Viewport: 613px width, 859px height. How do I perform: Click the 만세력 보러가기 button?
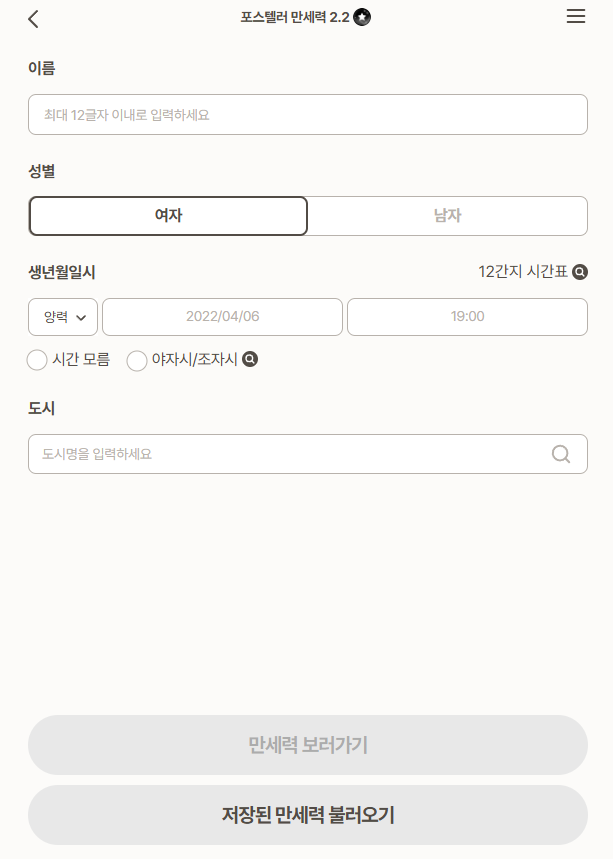coord(308,745)
